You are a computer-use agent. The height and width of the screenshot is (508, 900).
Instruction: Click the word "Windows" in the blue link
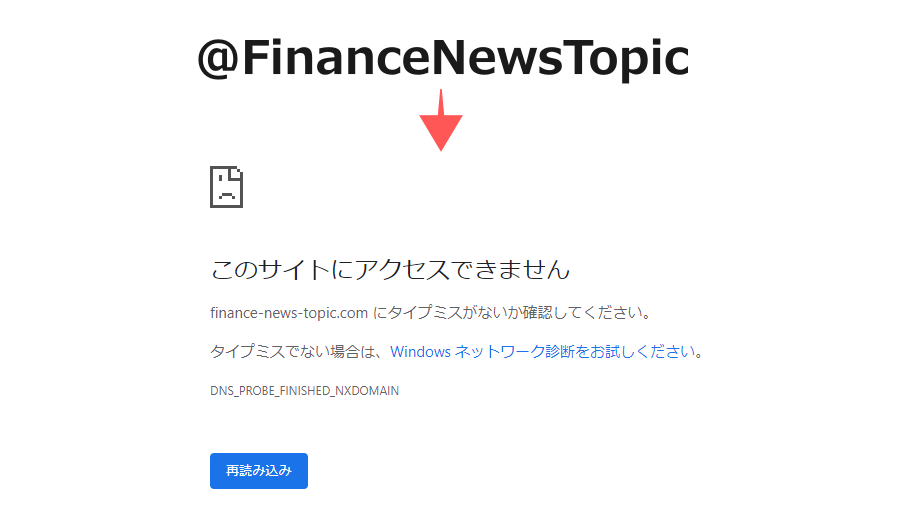(x=420, y=351)
